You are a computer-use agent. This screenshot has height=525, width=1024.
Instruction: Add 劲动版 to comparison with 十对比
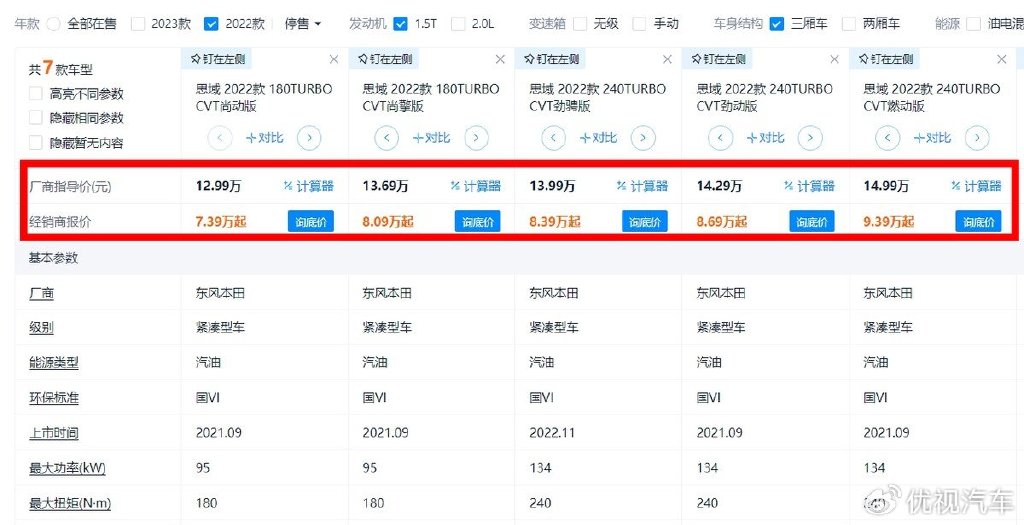[765, 138]
